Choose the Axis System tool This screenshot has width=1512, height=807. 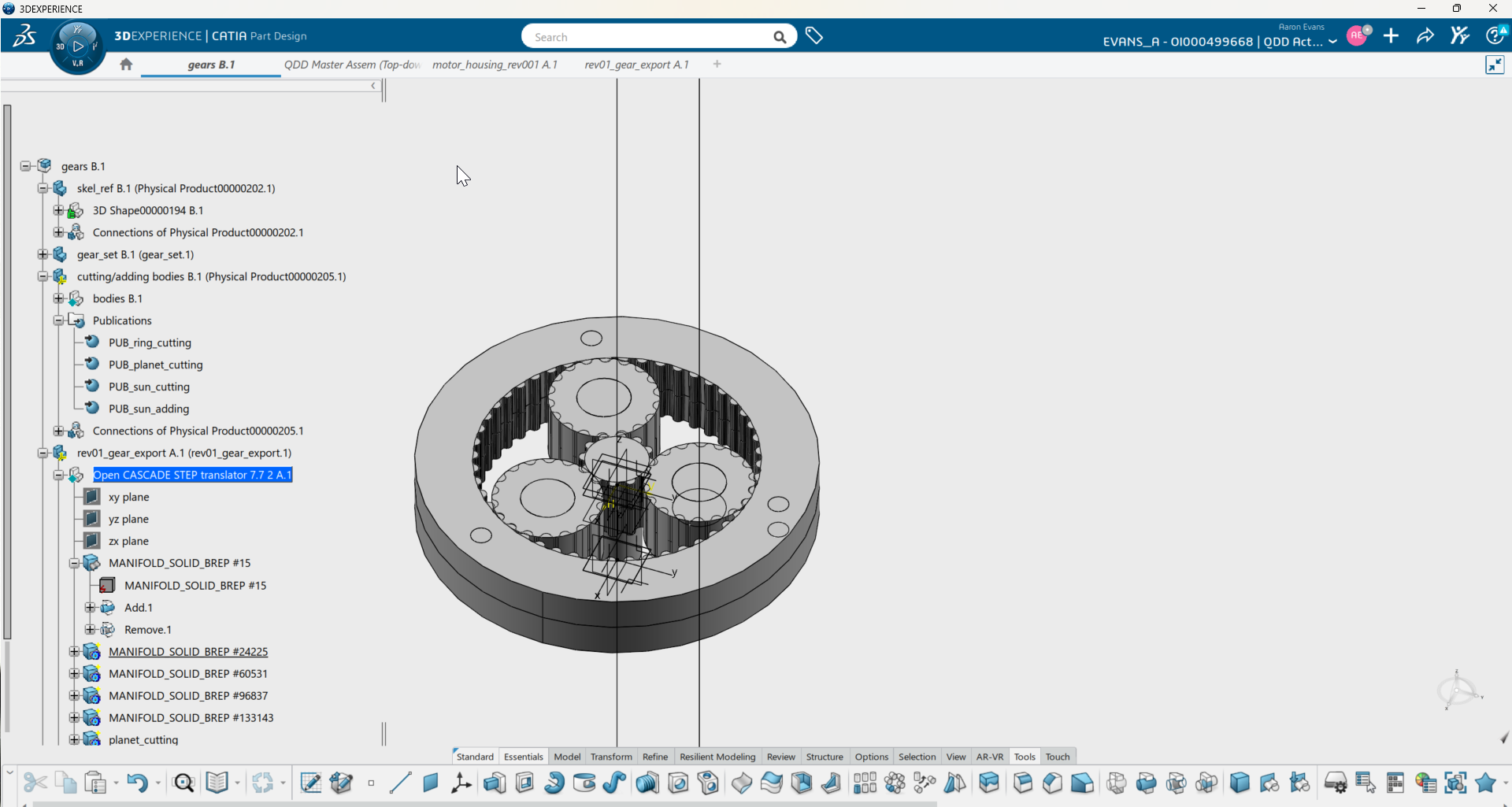tap(461, 783)
